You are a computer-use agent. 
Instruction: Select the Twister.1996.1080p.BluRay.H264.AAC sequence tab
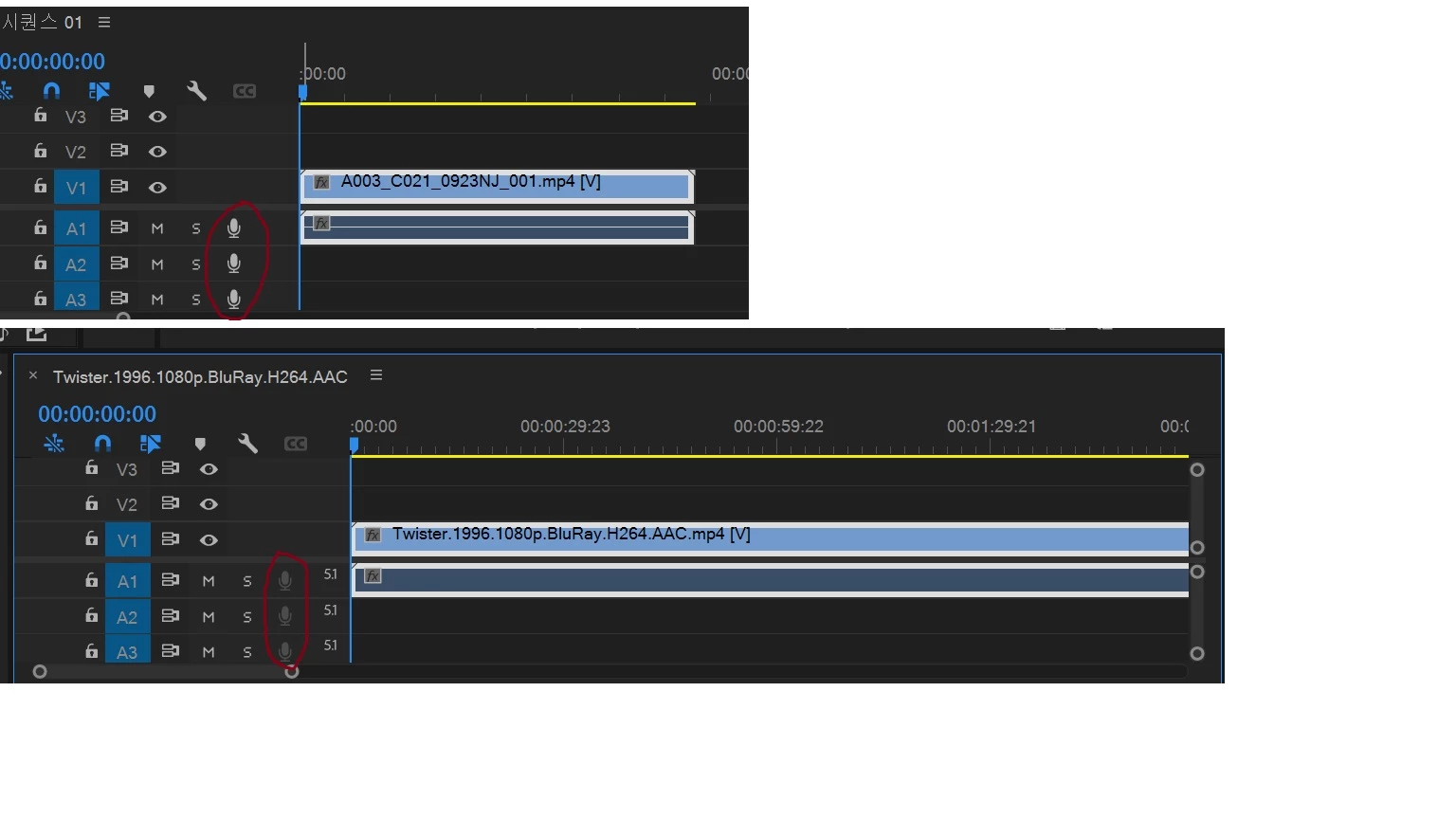point(200,377)
